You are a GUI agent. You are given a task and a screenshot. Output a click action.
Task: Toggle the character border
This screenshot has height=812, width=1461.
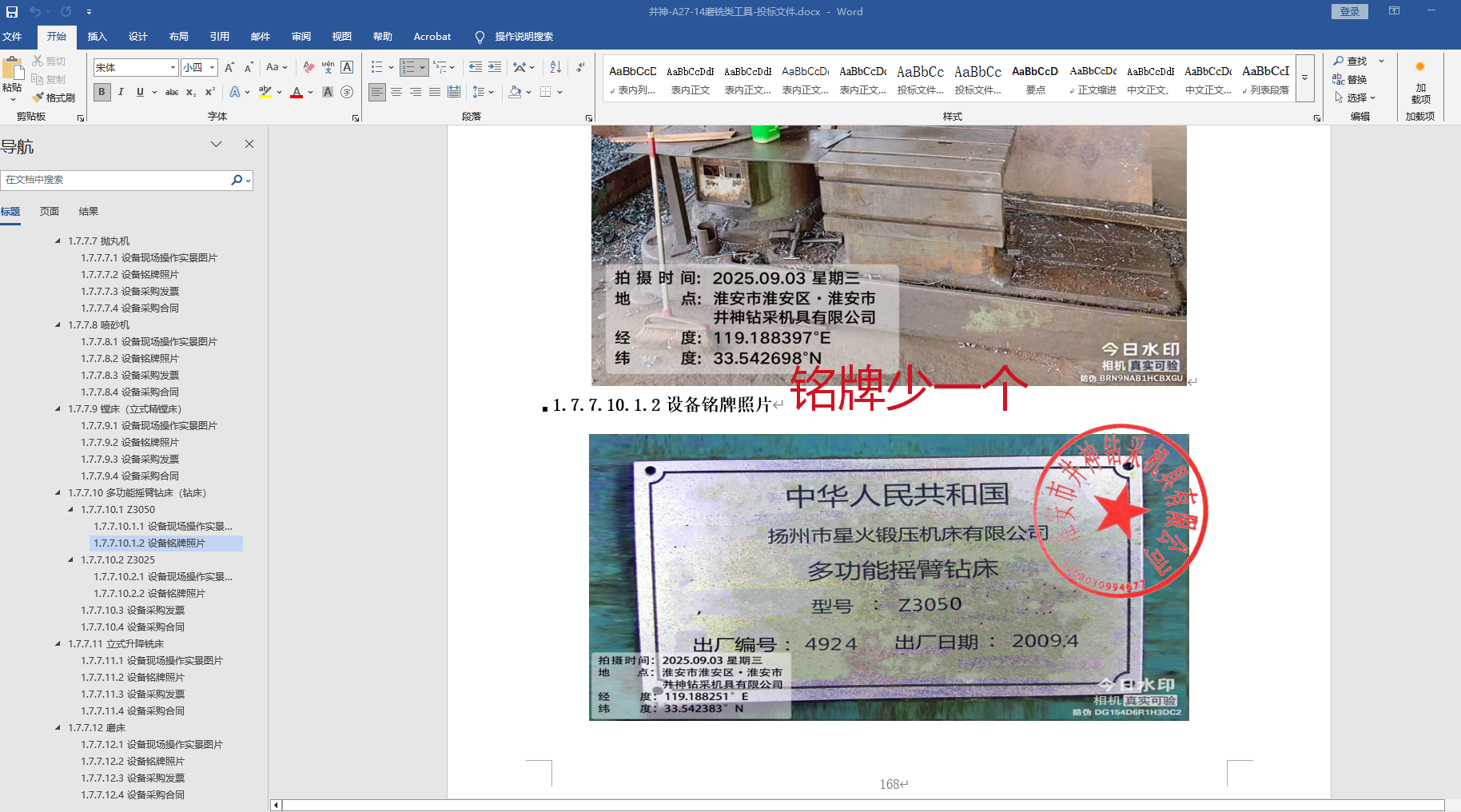[347, 67]
